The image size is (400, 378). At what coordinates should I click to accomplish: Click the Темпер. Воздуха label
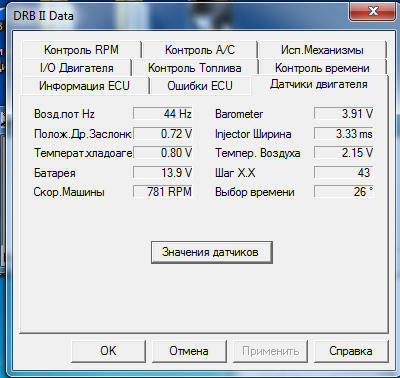(258, 153)
